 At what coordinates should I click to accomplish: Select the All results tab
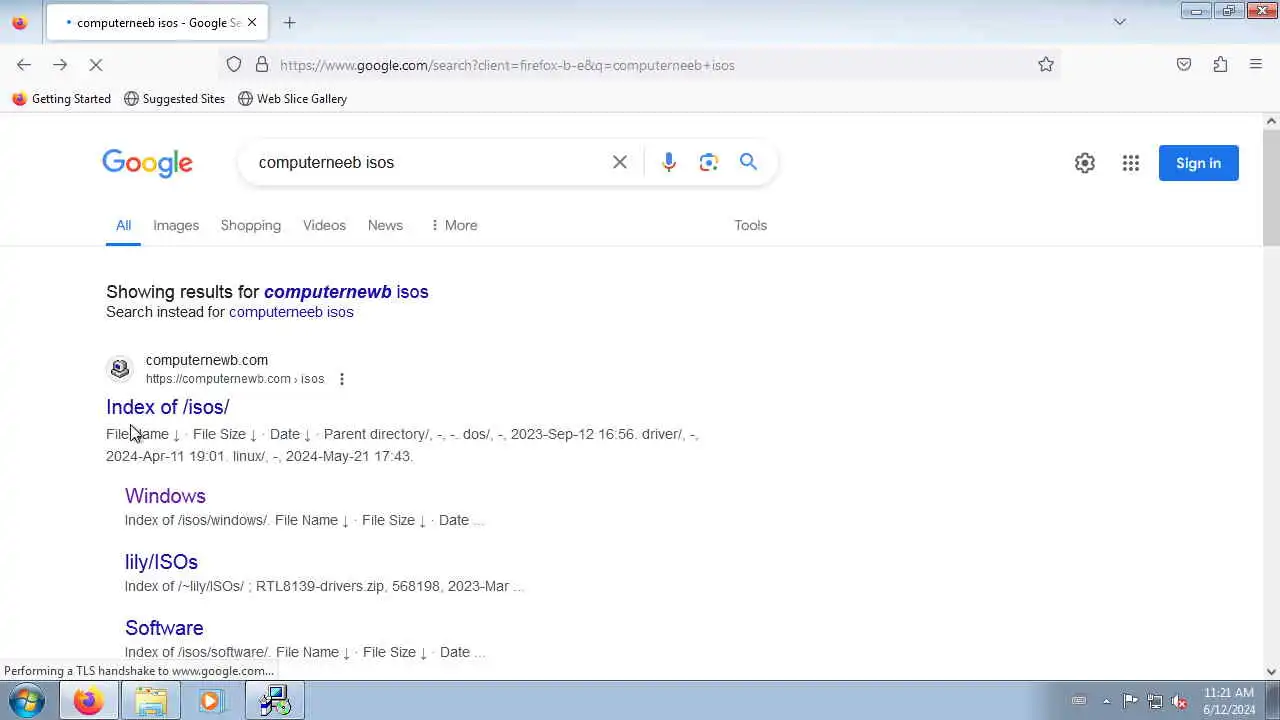tap(123, 225)
